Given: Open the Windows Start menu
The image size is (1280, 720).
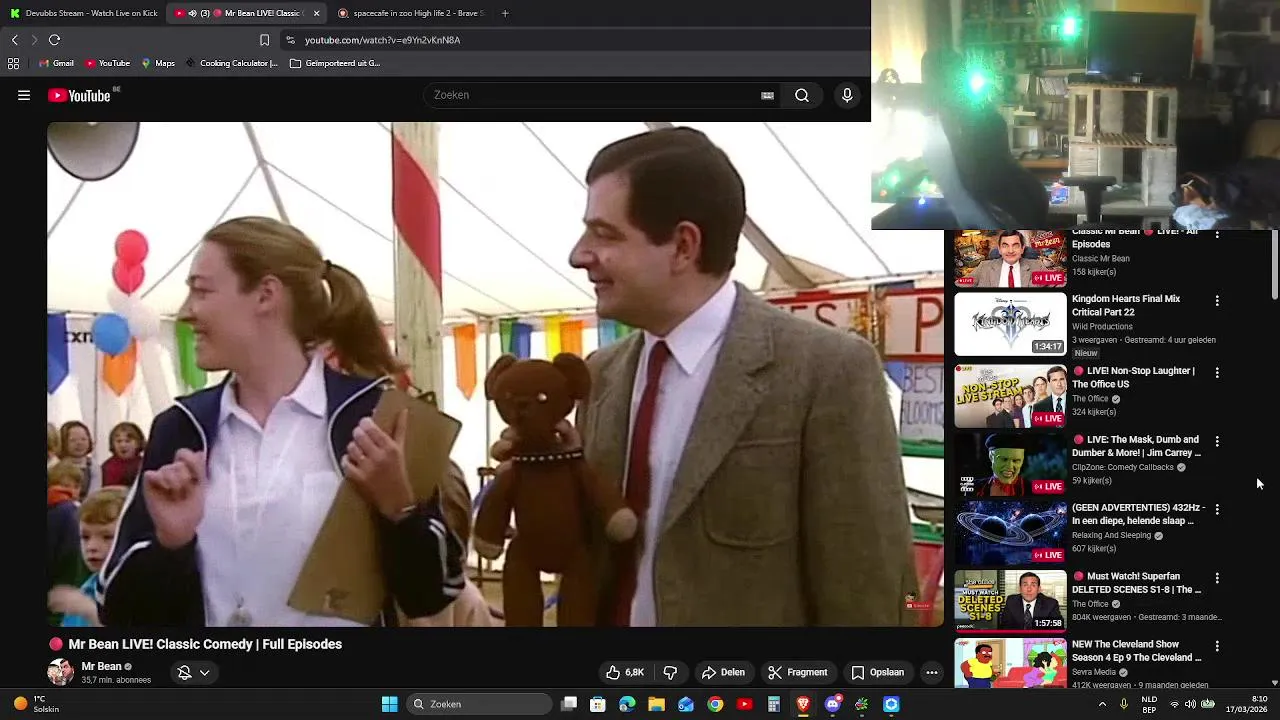Looking at the screenshot, I should pos(389,704).
